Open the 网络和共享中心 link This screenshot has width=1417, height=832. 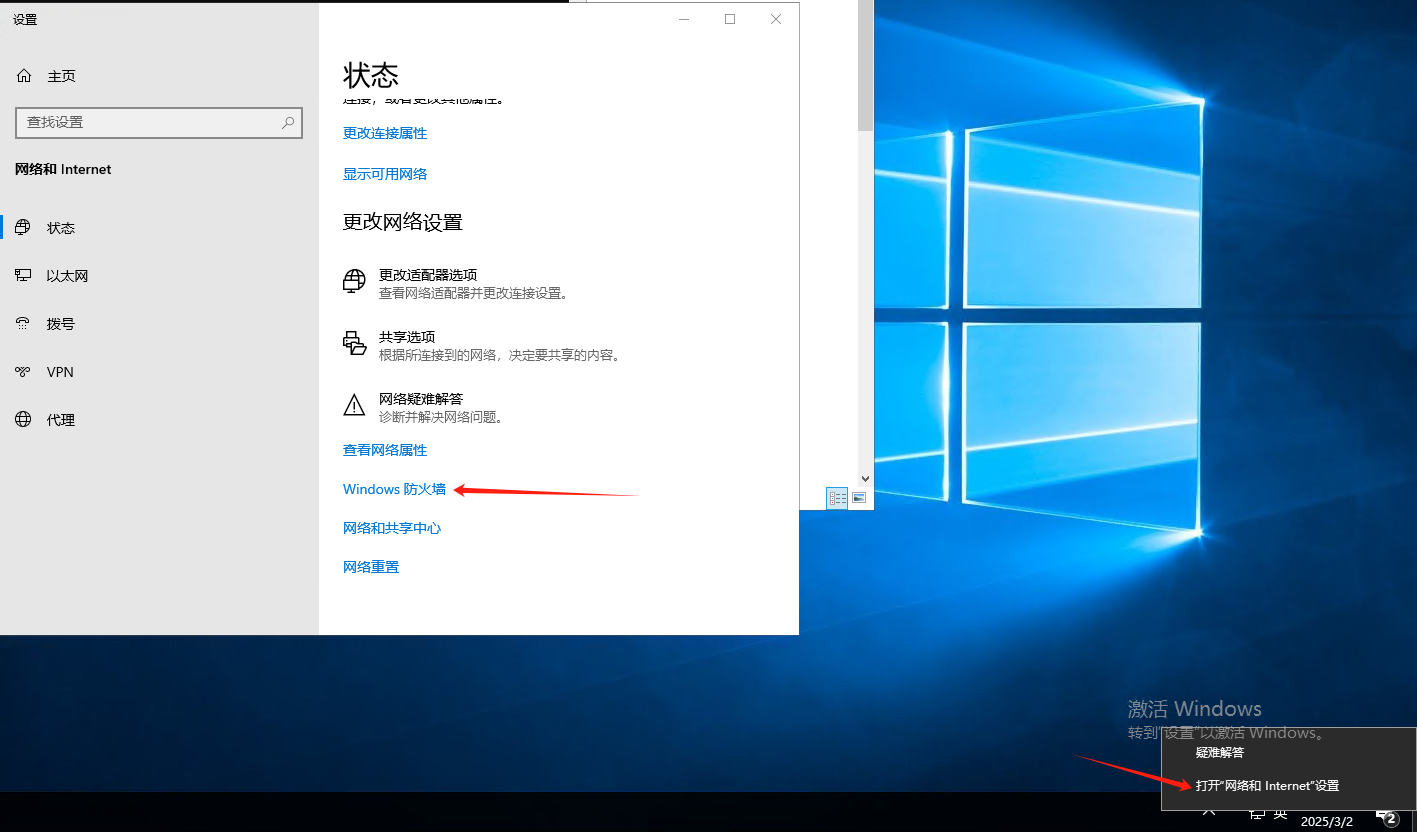392,528
